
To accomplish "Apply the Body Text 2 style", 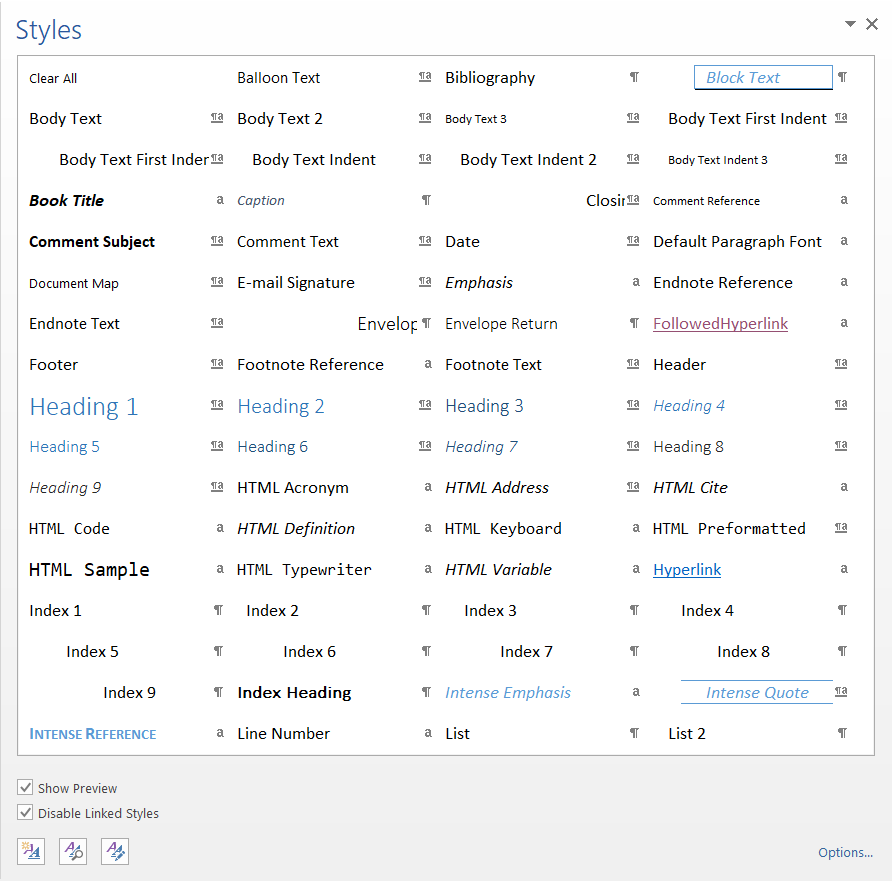I will pos(280,119).
